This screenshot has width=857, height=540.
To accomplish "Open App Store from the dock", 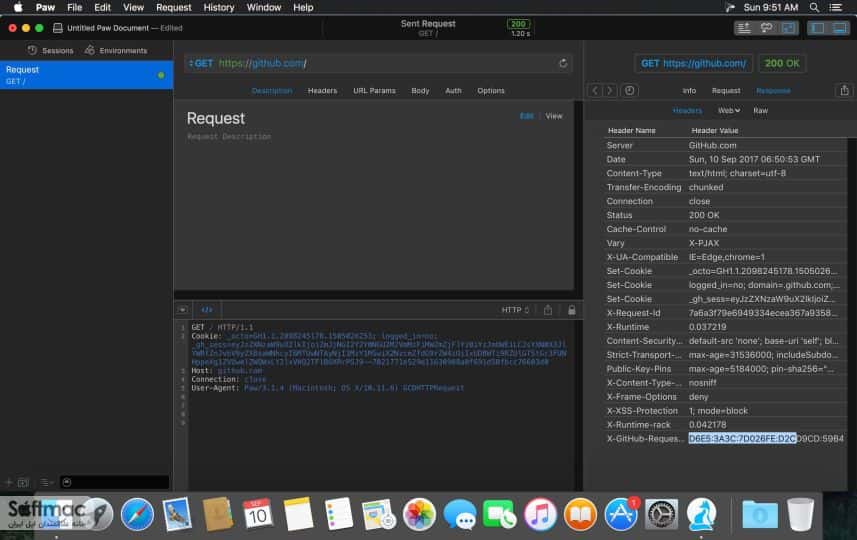I will [621, 514].
